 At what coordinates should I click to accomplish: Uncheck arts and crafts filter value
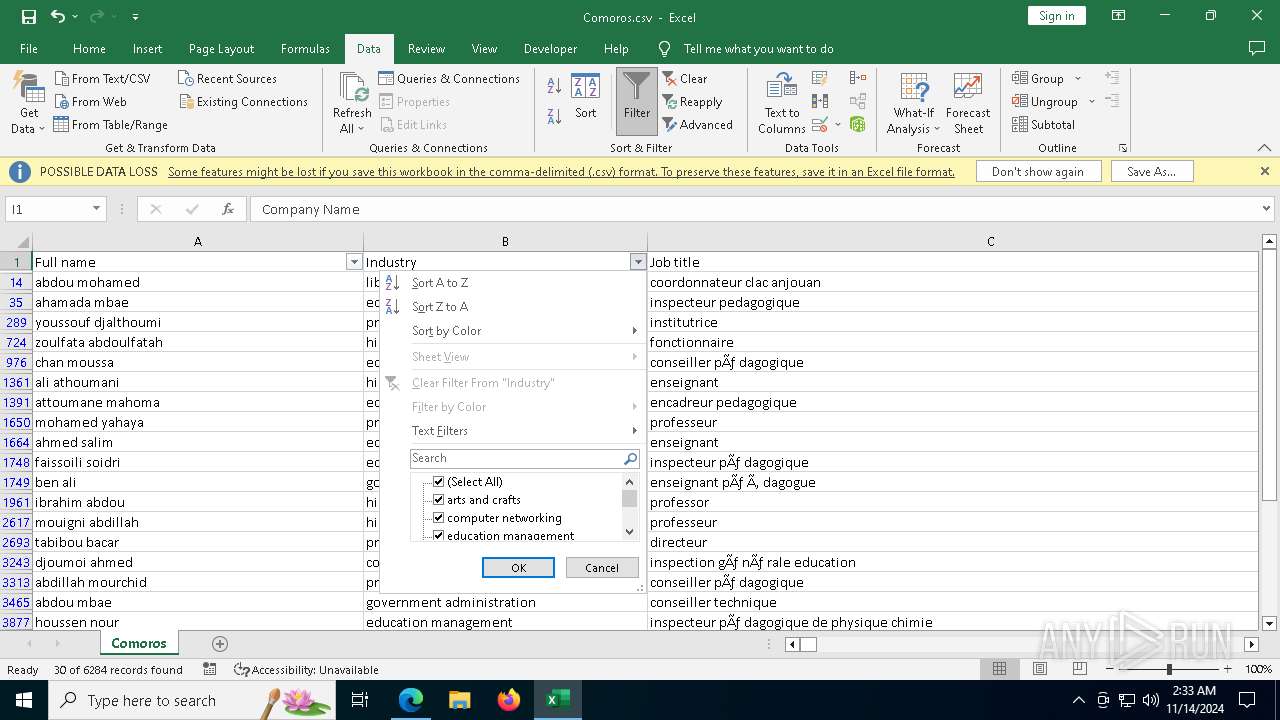tap(438, 499)
